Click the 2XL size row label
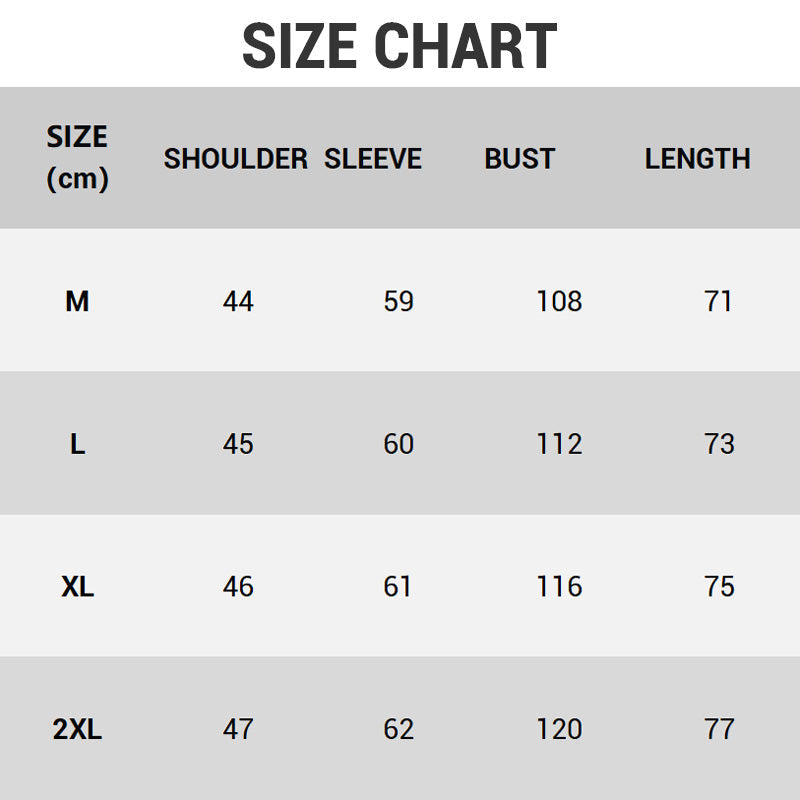 77,730
